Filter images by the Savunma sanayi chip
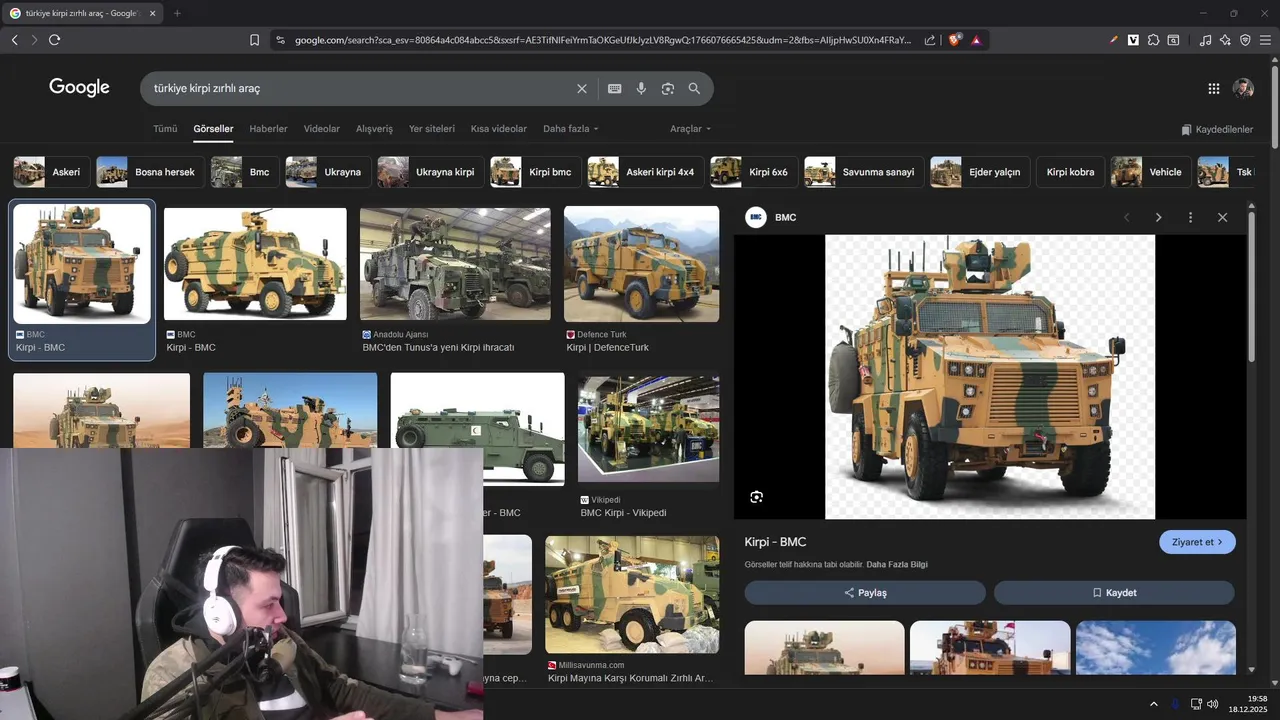Viewport: 1280px width, 720px height. pyautogui.click(x=863, y=172)
